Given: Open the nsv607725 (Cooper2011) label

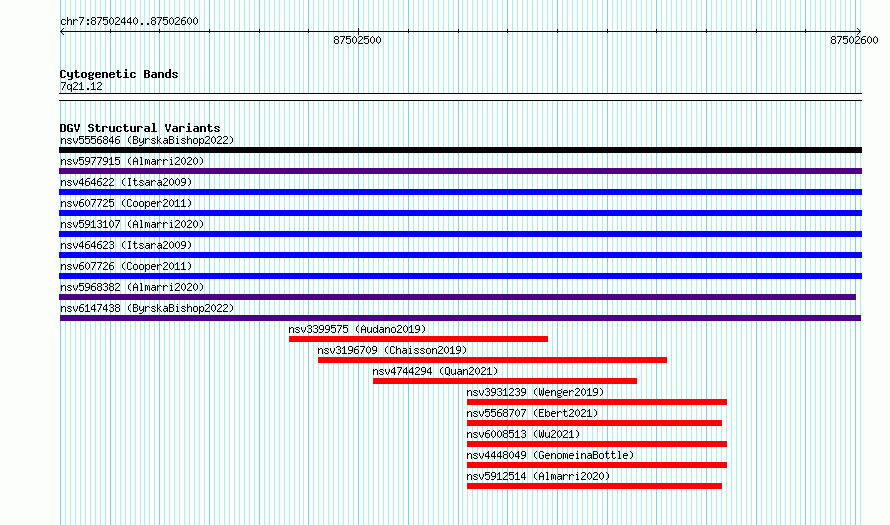Looking at the screenshot, I should 126,203.
